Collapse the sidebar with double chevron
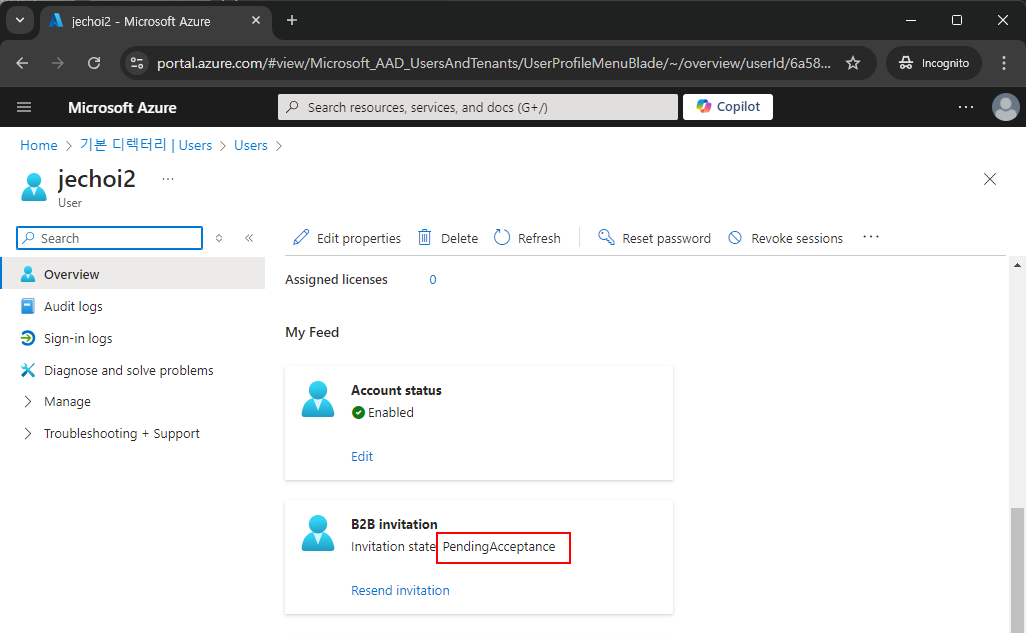The image size is (1026, 633). point(249,238)
